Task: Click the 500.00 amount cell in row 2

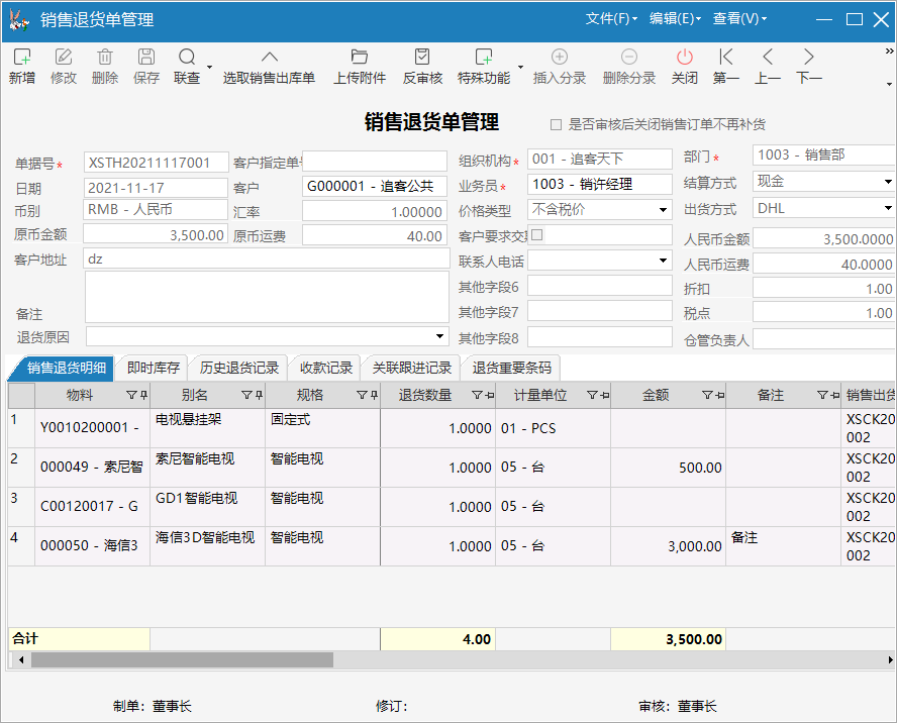Action: point(668,468)
